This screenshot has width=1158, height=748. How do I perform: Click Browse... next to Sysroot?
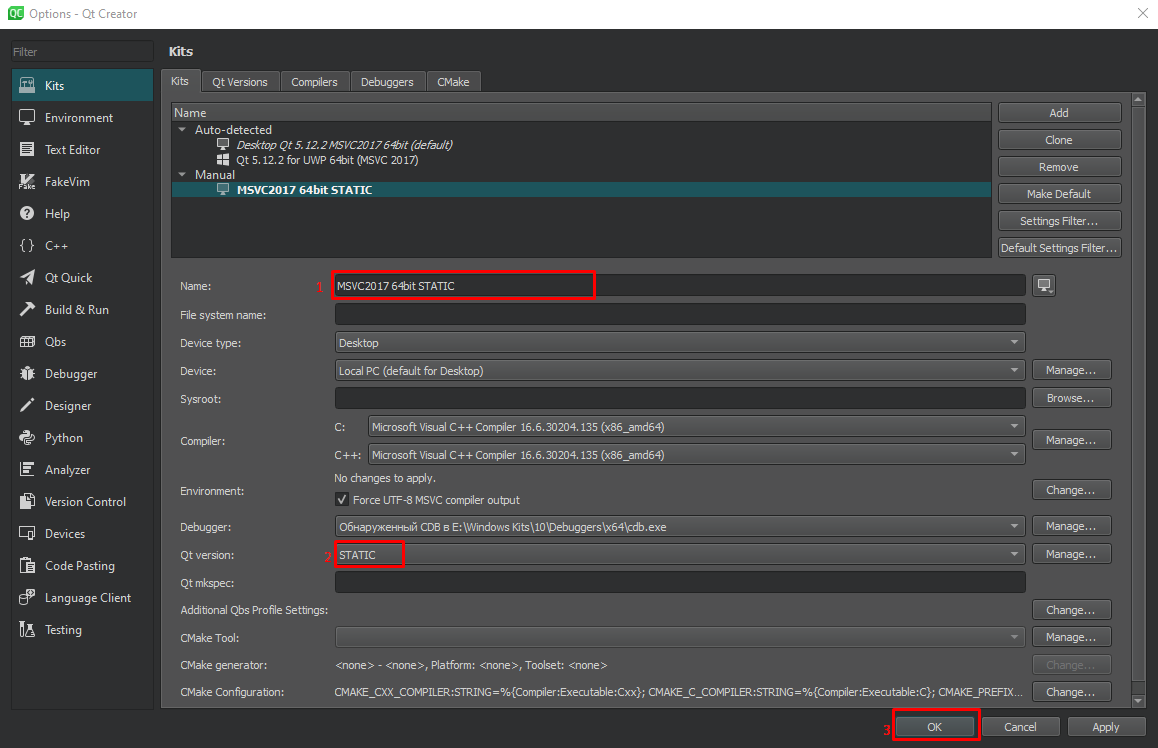point(1071,398)
